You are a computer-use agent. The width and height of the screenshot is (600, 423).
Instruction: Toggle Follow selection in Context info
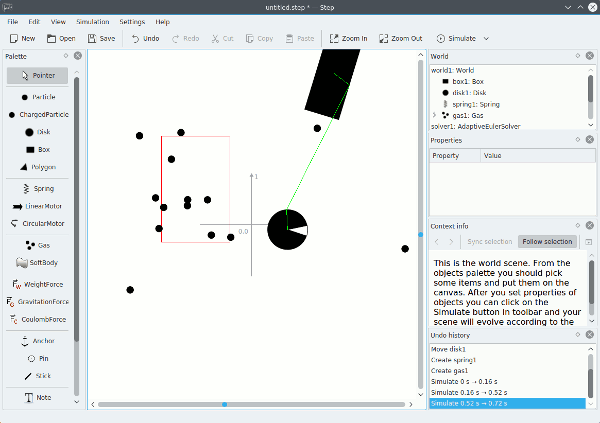coord(546,242)
